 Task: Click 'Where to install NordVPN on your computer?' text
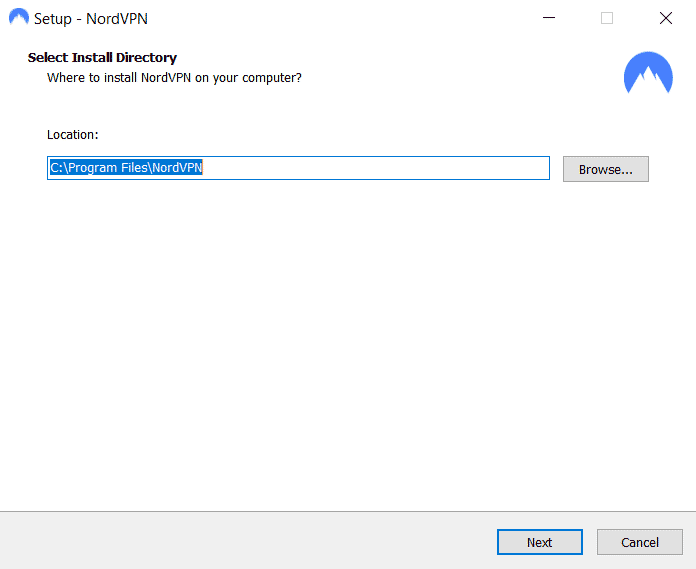[x=174, y=78]
